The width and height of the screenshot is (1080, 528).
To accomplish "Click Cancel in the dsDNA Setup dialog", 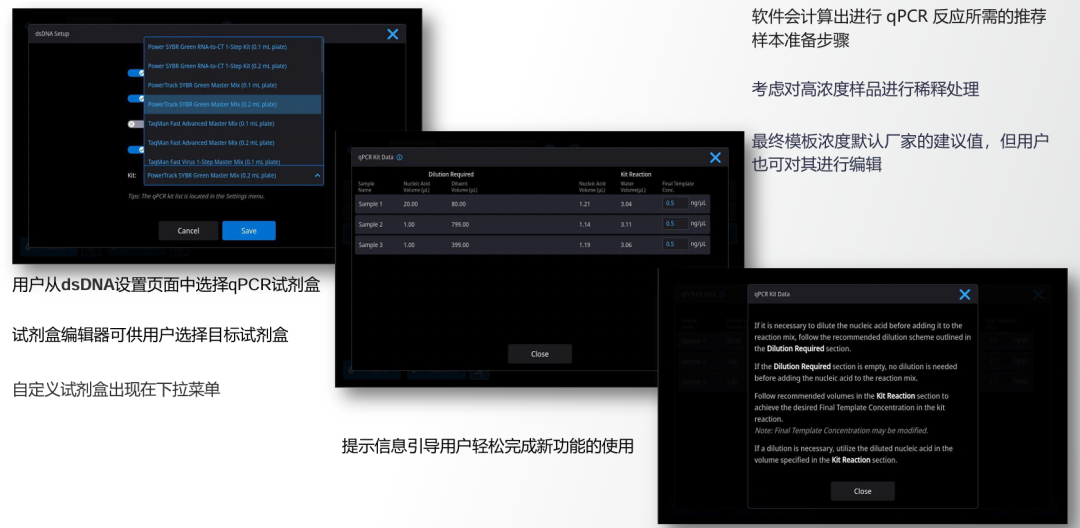I will 188,231.
